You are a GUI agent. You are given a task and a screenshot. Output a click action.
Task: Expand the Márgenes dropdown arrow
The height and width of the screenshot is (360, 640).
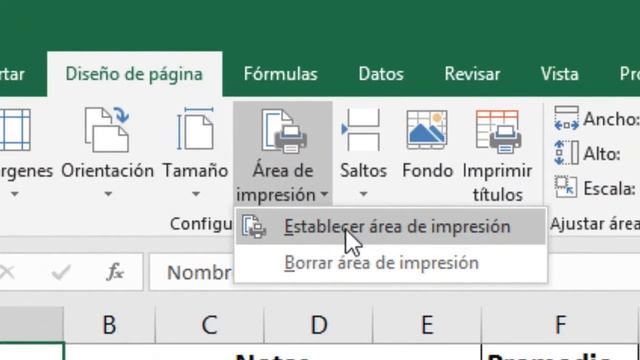tap(15, 194)
